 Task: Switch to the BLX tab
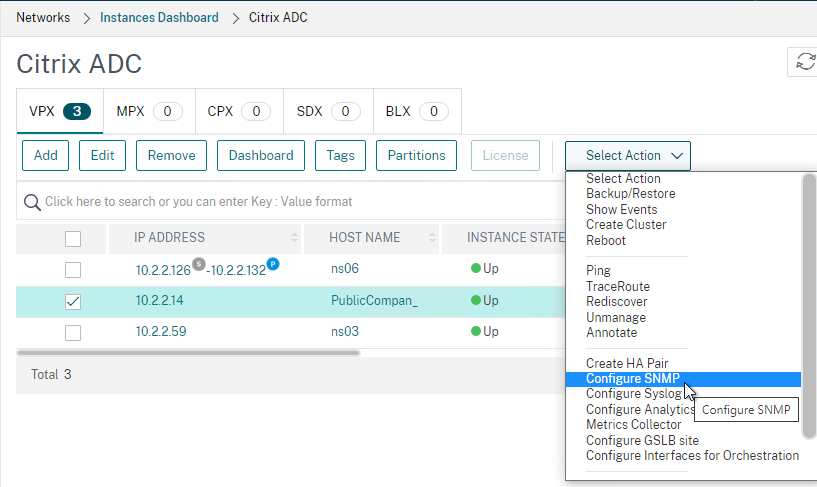tap(417, 111)
